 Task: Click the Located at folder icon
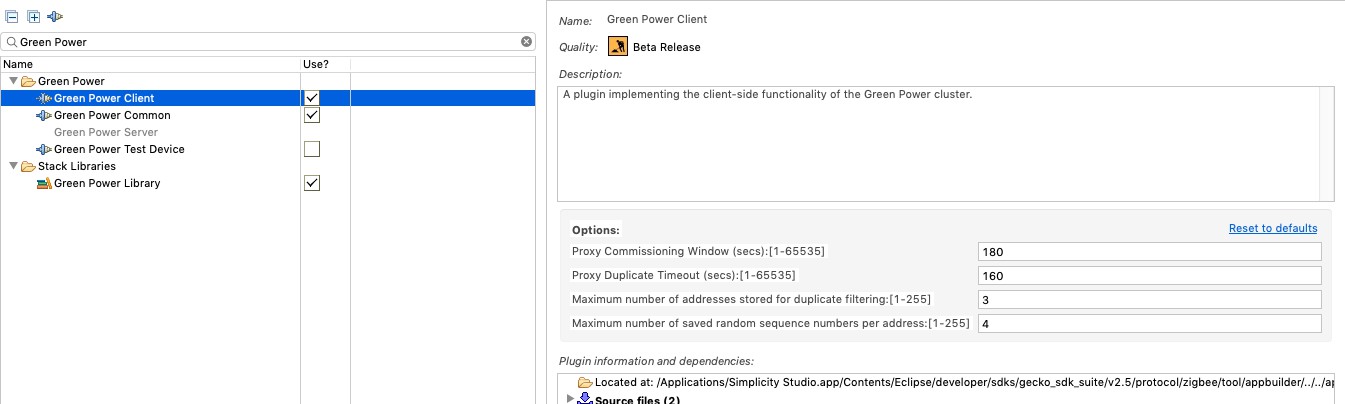point(585,382)
